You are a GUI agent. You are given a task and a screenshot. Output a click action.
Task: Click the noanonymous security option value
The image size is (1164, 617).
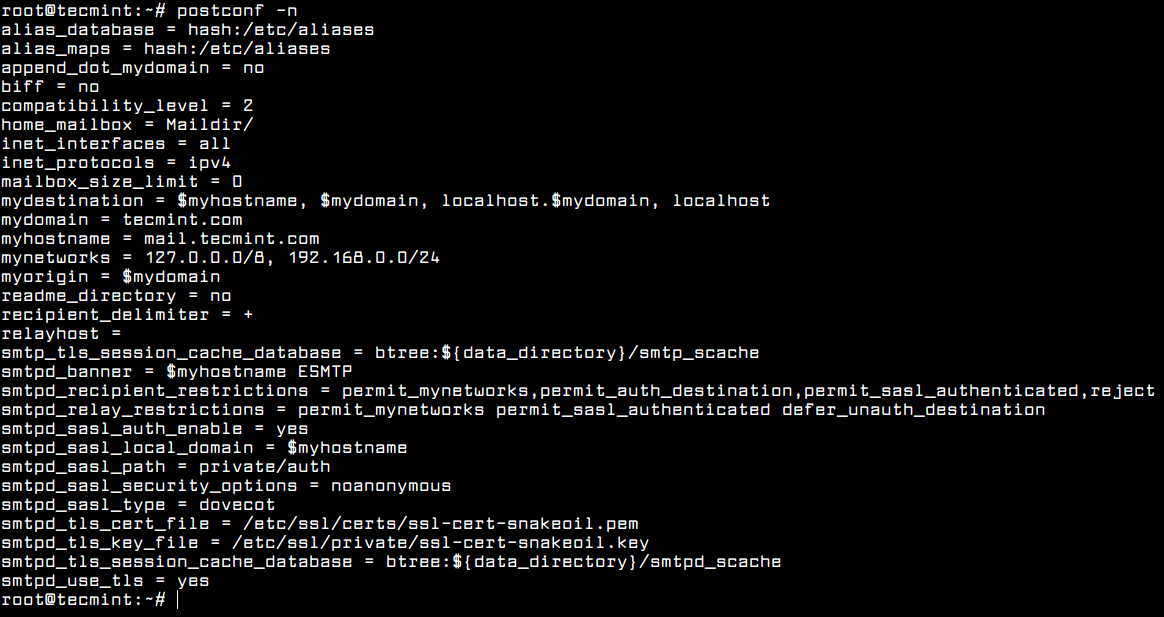pyautogui.click(x=391, y=486)
